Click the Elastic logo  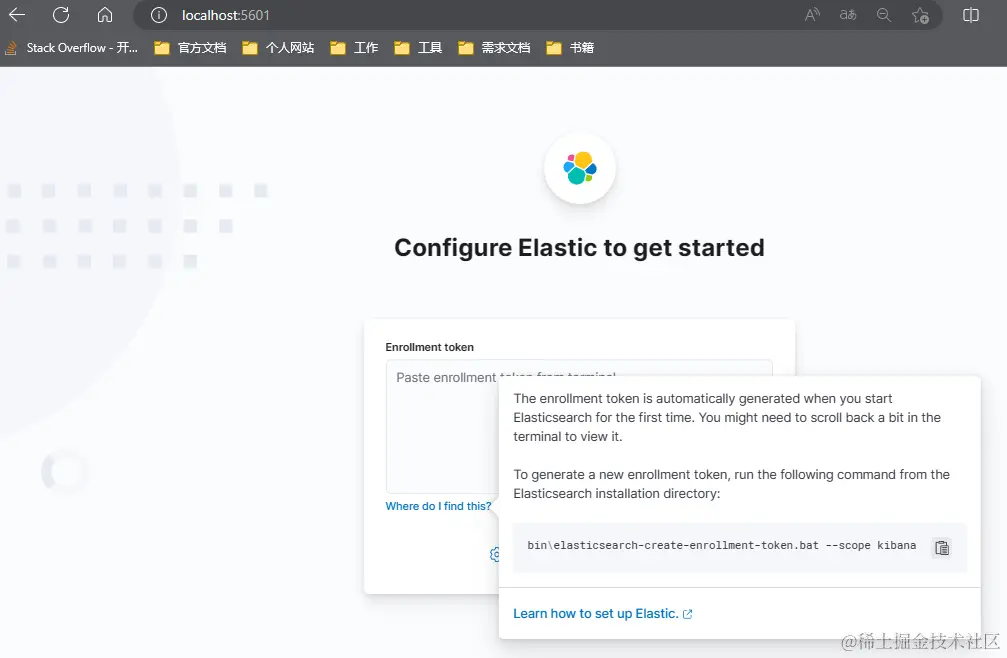580,168
